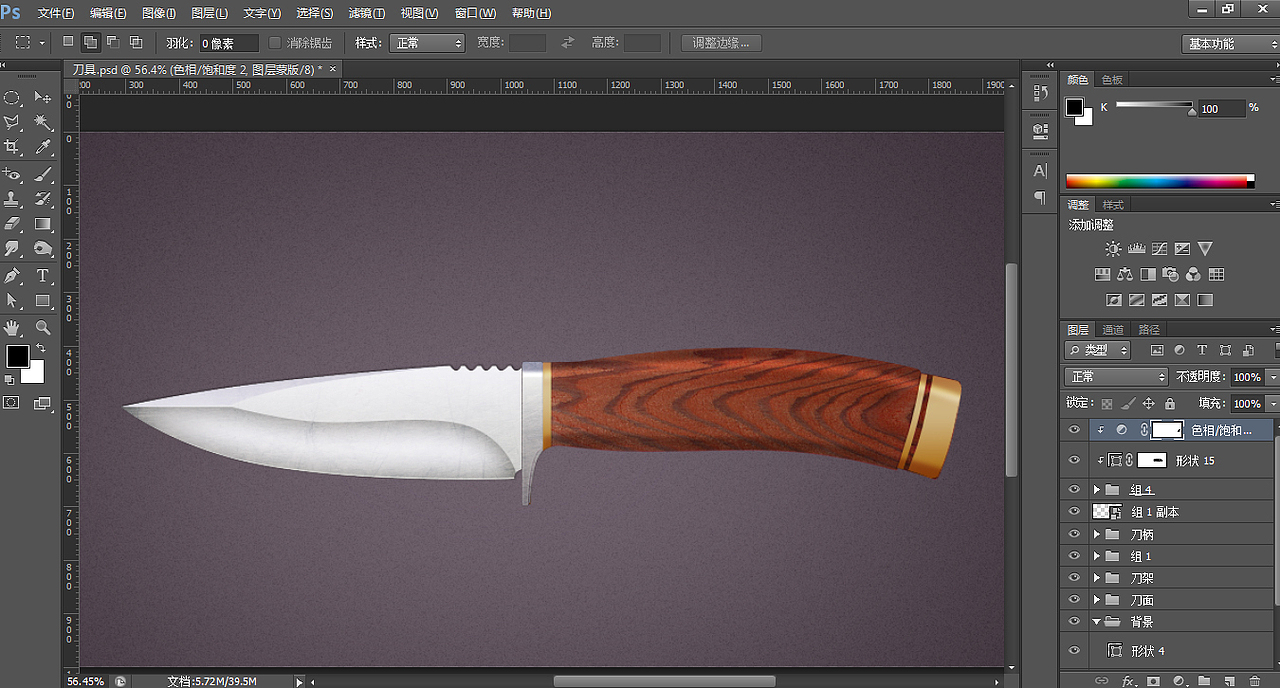Image resolution: width=1280 pixels, height=688 pixels.
Task: Select the Pen tool
Action: click(12, 276)
